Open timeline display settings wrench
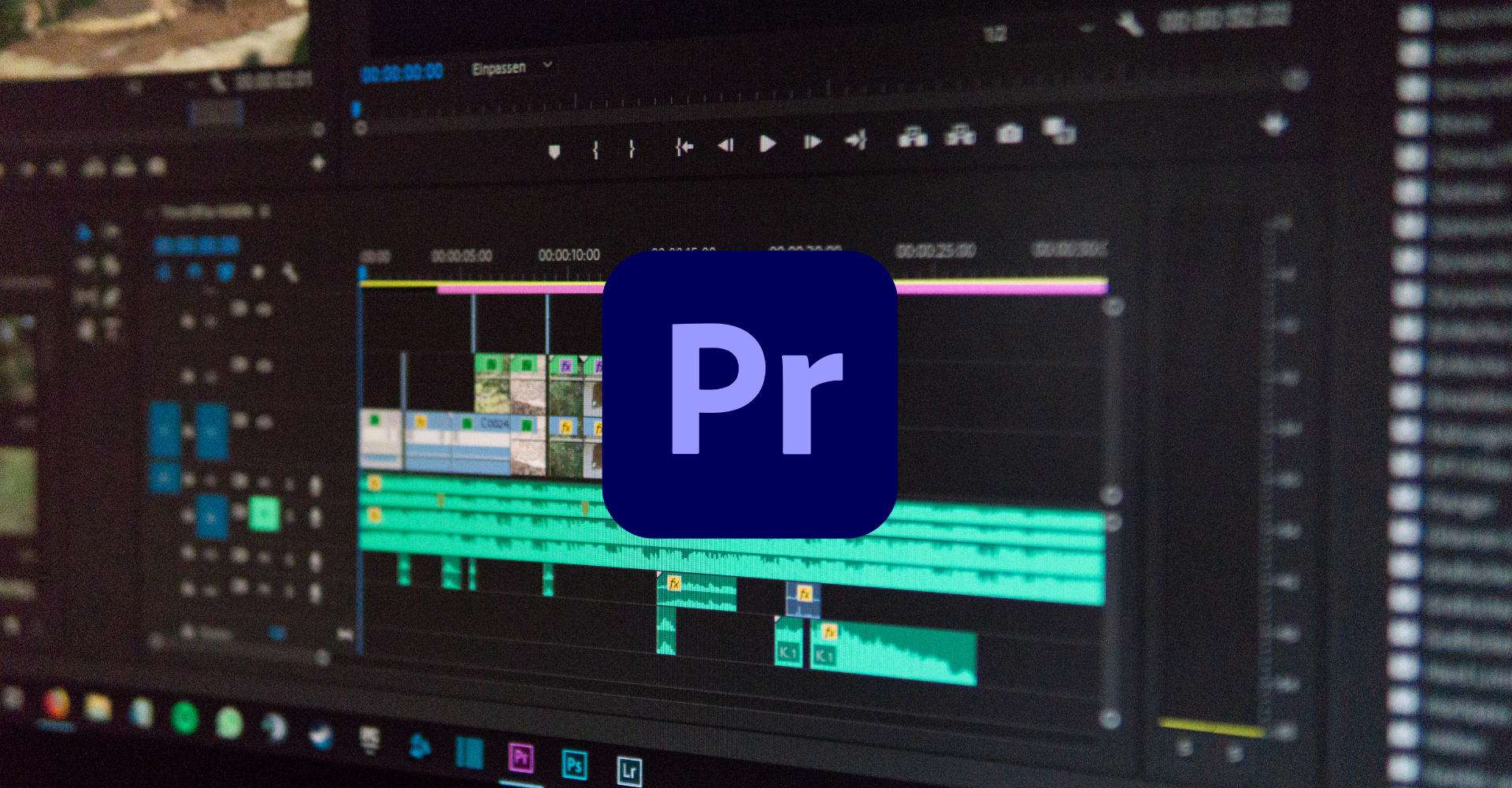1512x788 pixels. 291,273
